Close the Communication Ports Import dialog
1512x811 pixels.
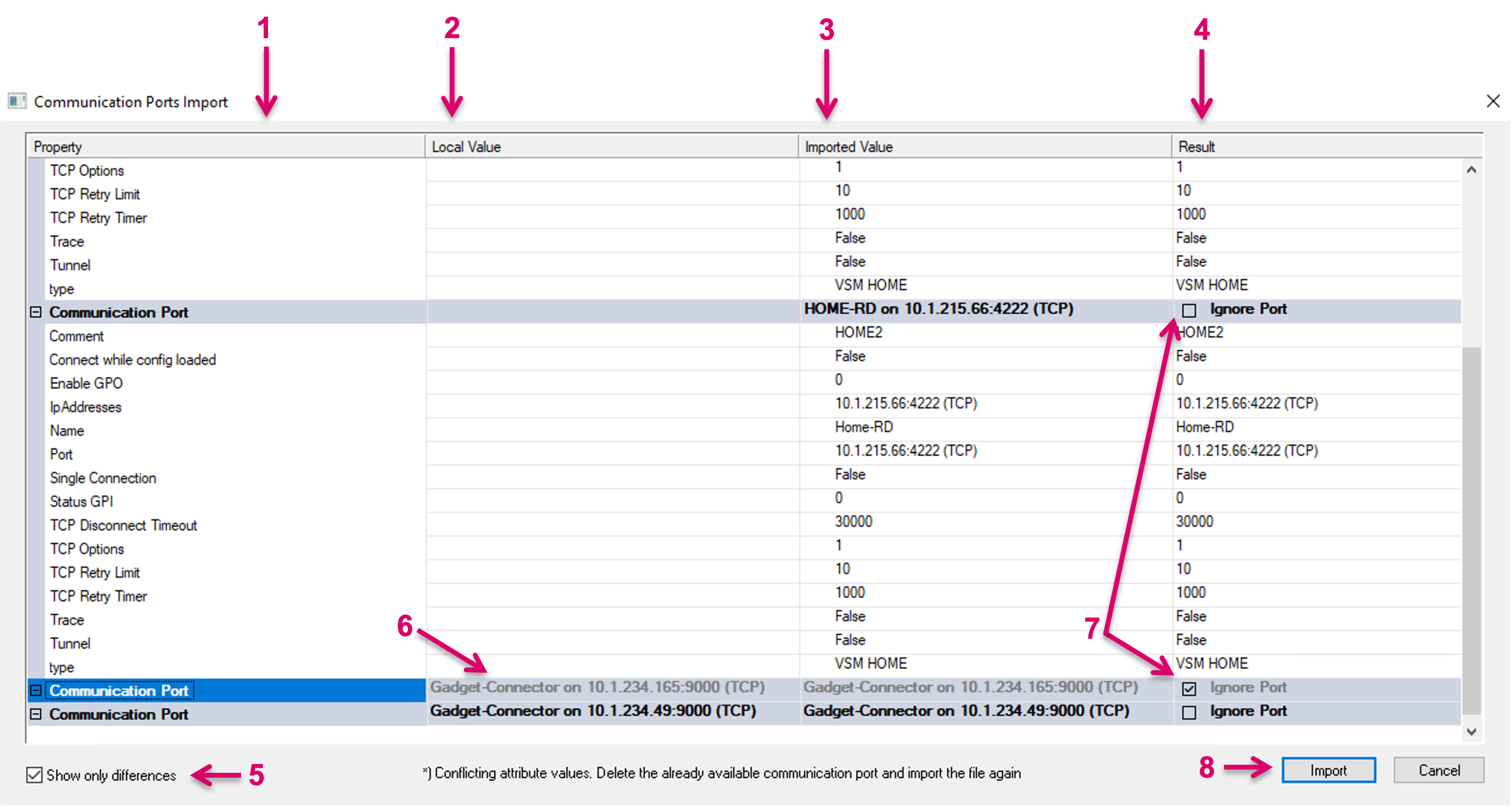click(x=1493, y=101)
